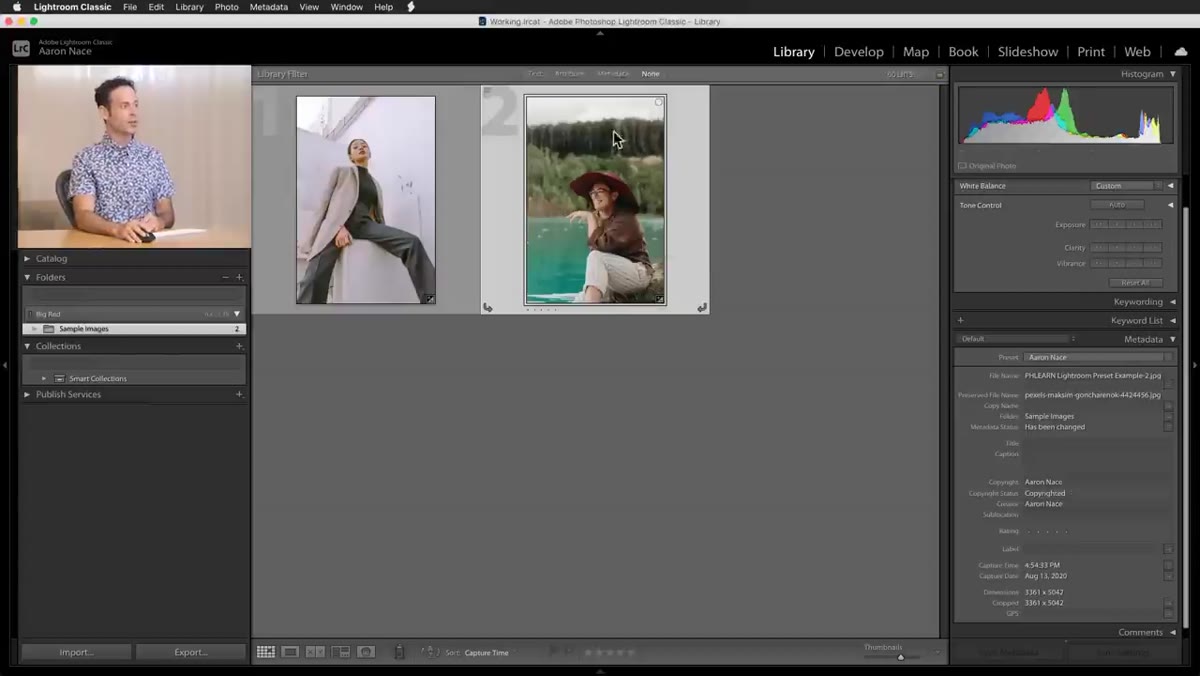Click the badge on first thumbnail corner
This screenshot has height=676, width=1200.
pos(429,298)
